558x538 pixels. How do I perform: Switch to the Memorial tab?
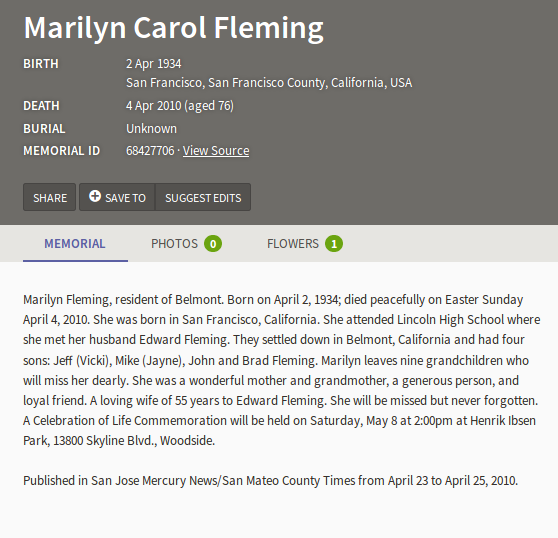(75, 244)
